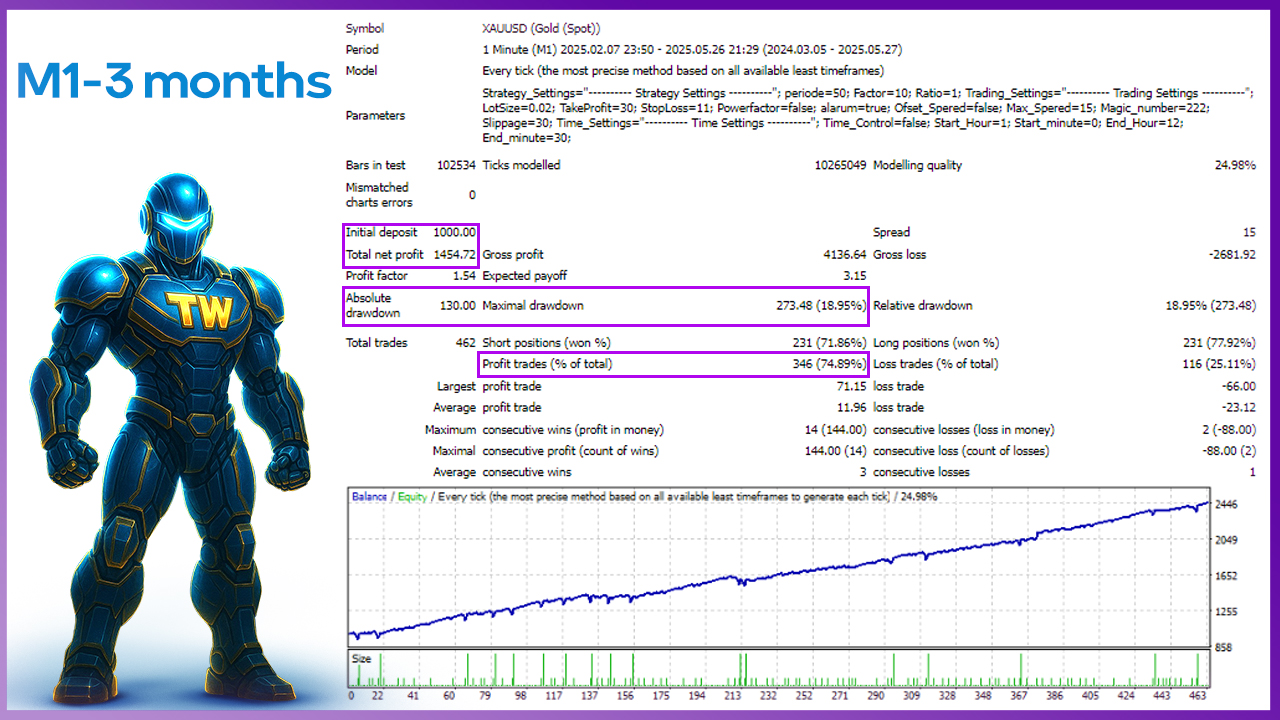The height and width of the screenshot is (720, 1280).
Task: Click the 'Size' label in the volume panel
Action: coord(361,659)
